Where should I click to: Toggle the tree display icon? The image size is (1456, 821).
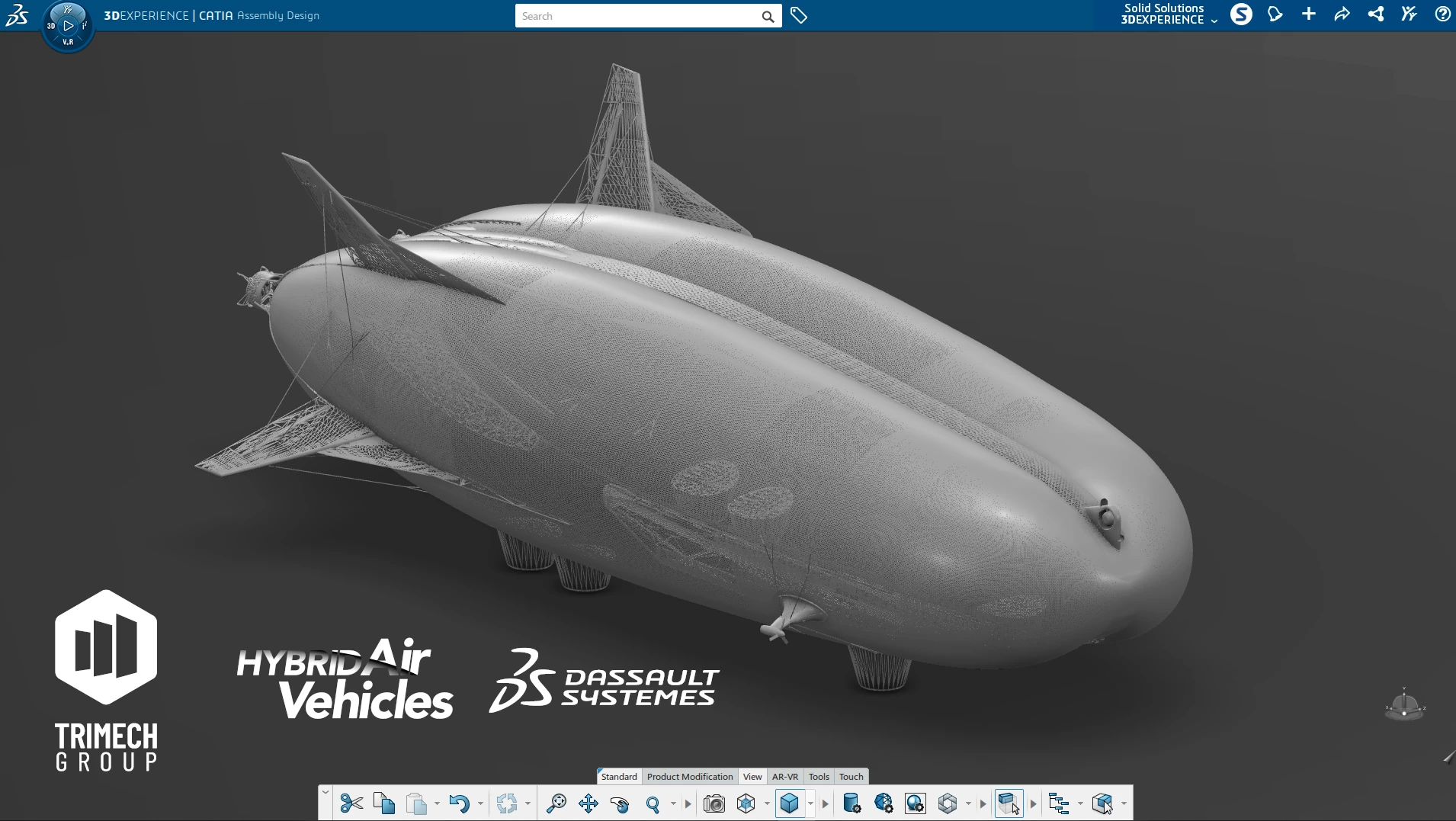click(1058, 803)
